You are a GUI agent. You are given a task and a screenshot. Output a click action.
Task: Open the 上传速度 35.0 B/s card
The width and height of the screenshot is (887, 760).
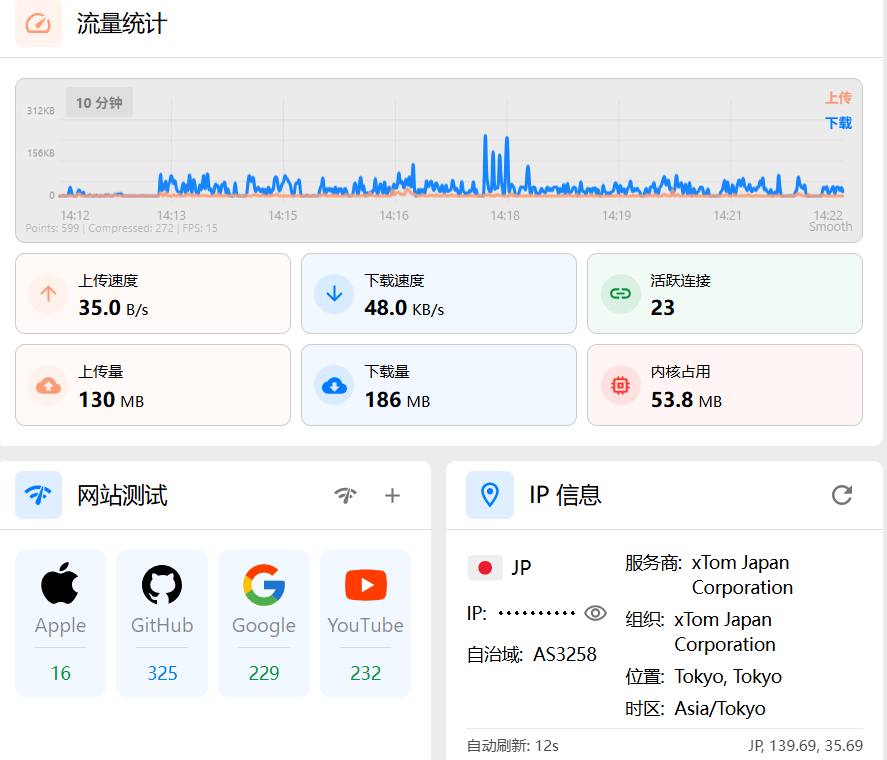[x=153, y=294]
